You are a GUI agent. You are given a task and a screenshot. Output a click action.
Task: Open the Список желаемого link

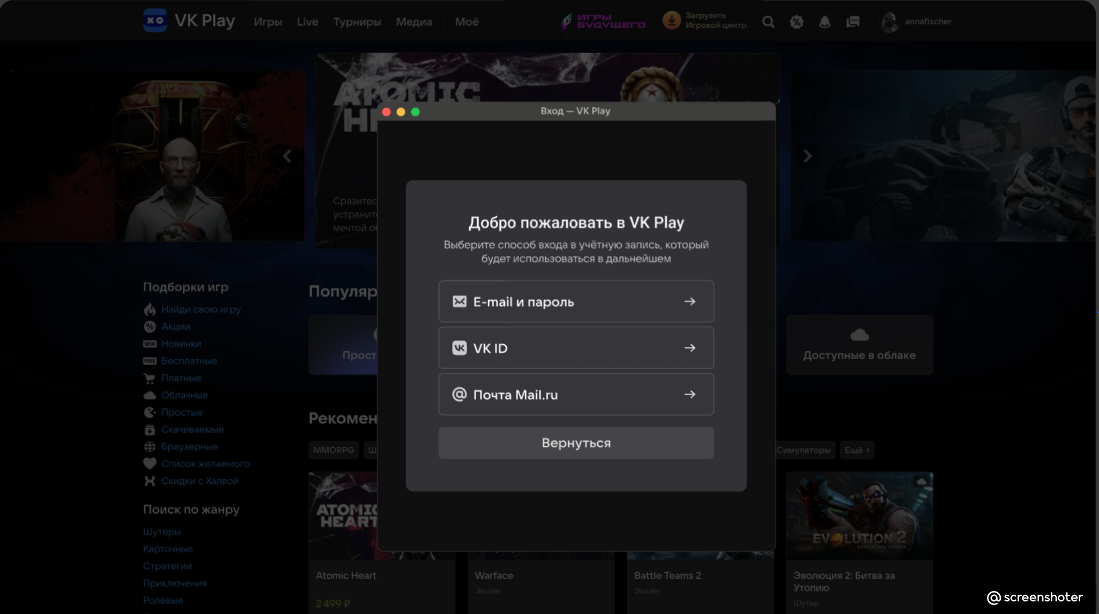pyautogui.click(x=205, y=464)
